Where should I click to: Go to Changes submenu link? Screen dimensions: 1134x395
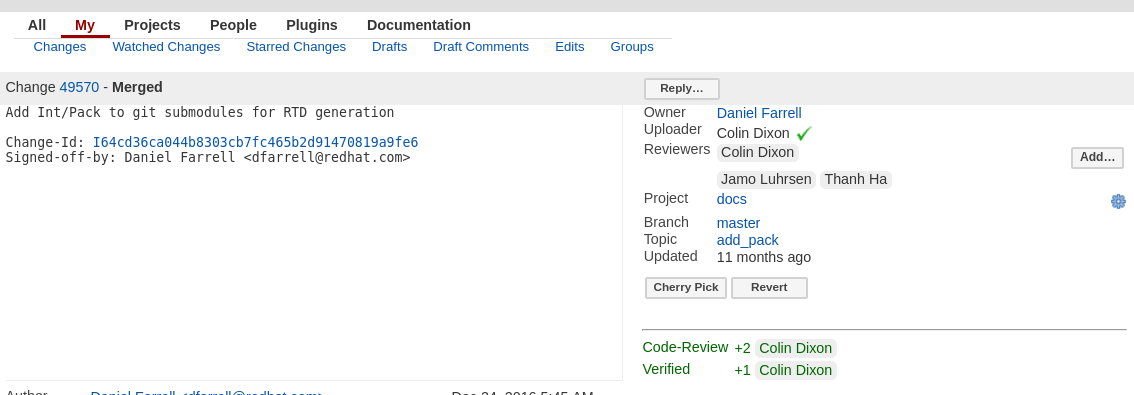[x=59, y=47]
